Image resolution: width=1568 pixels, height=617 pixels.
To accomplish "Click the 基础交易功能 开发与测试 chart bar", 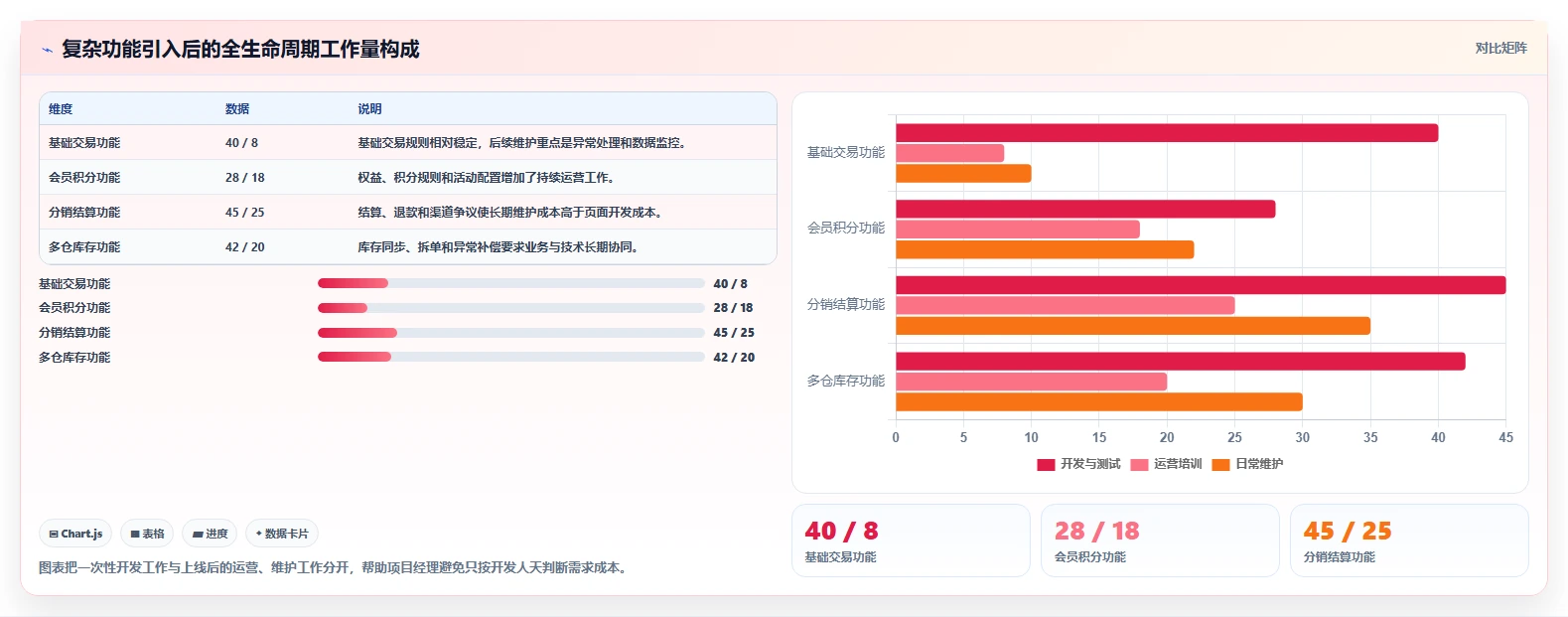I will (1167, 133).
